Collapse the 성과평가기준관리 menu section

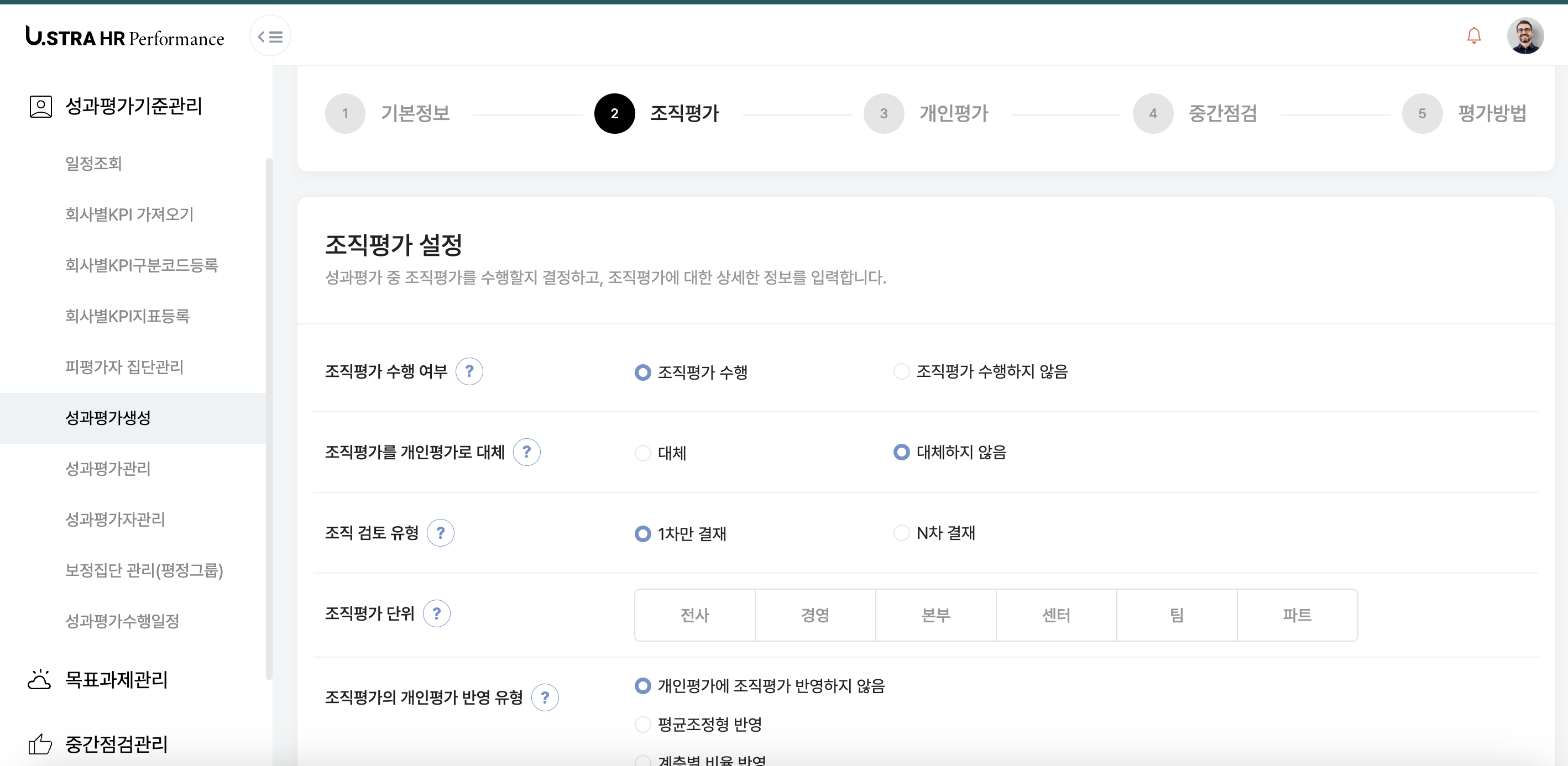(x=133, y=106)
